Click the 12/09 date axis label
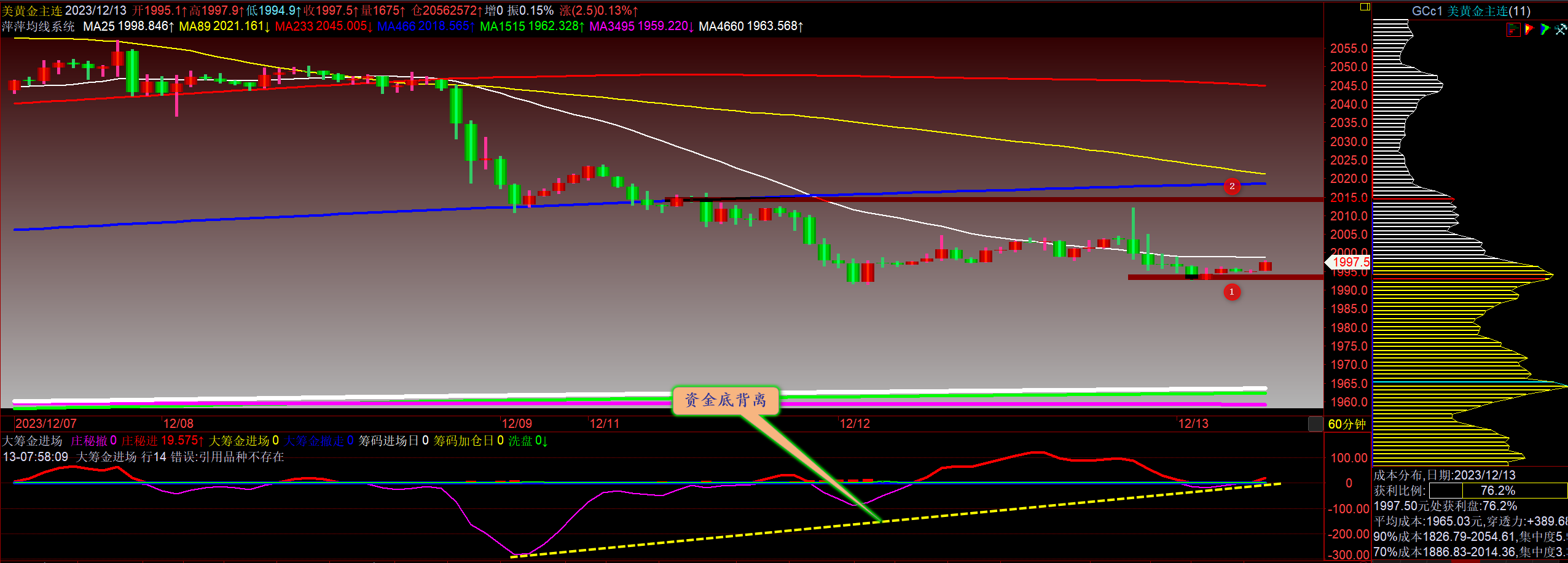 pyautogui.click(x=517, y=424)
